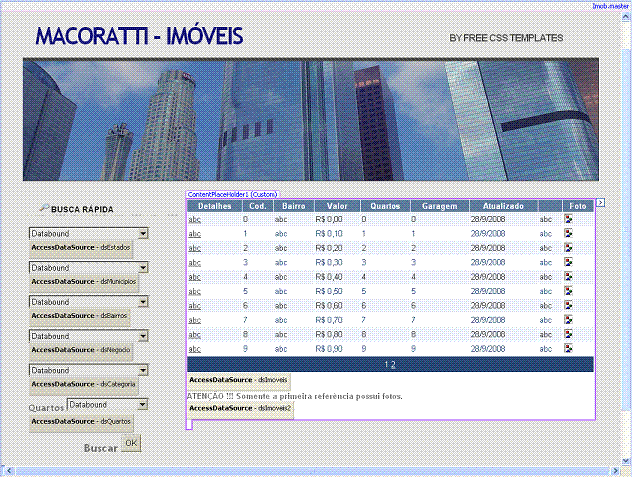Open the Quartos Databound dropdown
Image resolution: width=632 pixels, height=477 pixels.
pyautogui.click(x=143, y=404)
